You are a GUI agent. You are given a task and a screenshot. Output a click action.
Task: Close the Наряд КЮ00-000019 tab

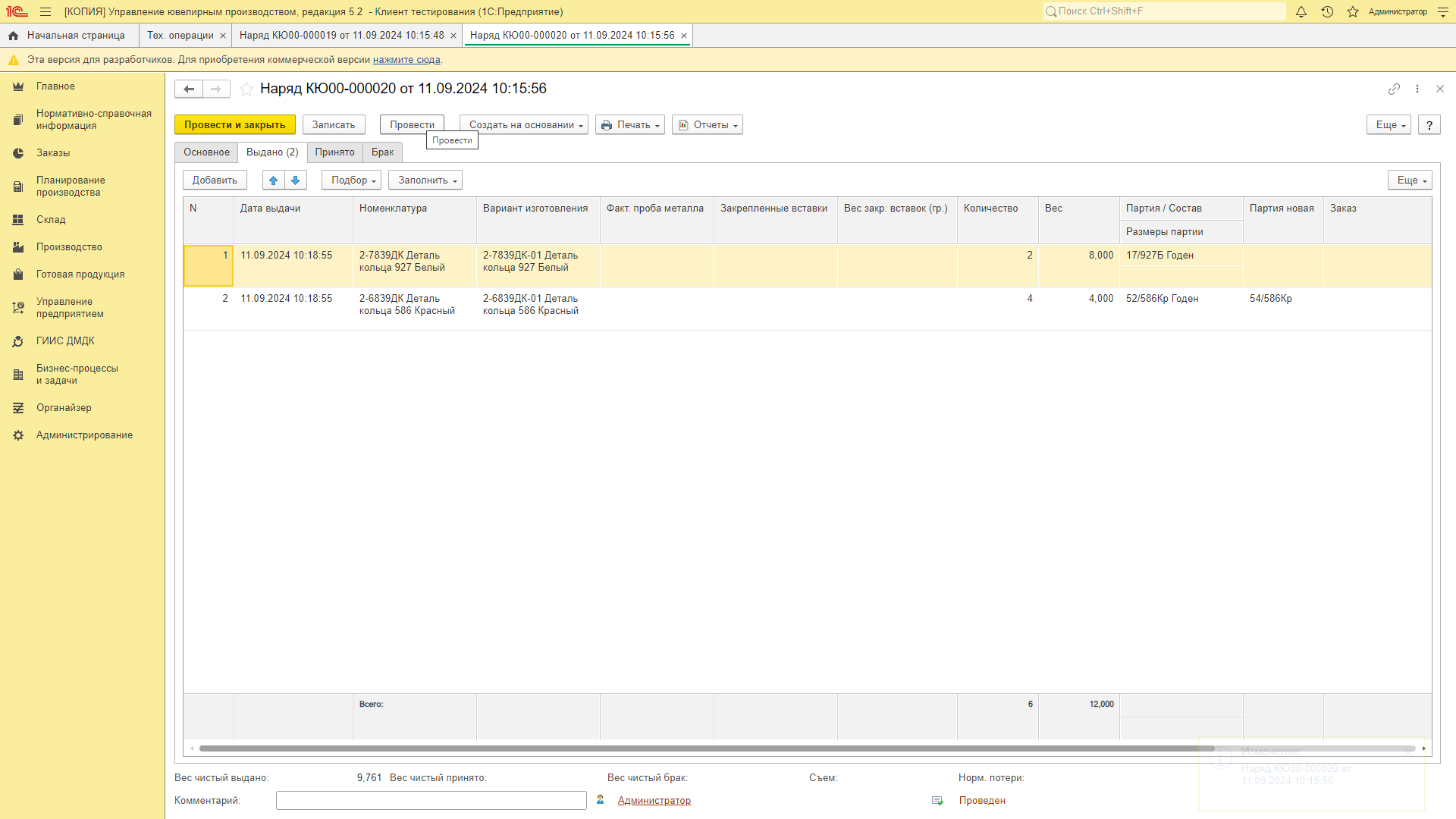coord(453,36)
